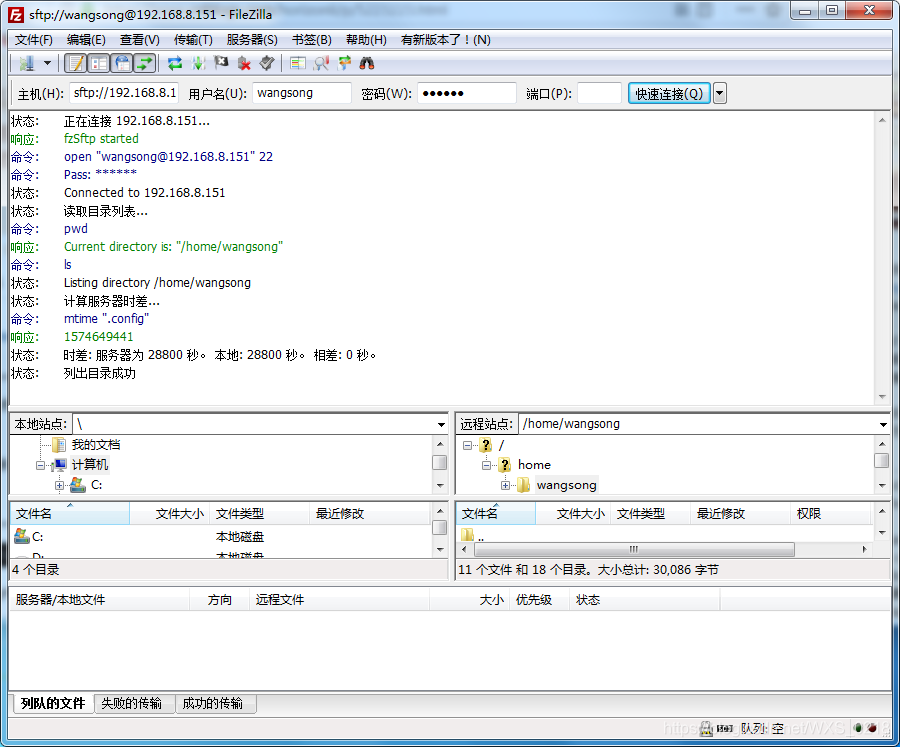Open the 远程站点 path dropdown
Viewport: 900px width, 747px height.
tap(883, 424)
